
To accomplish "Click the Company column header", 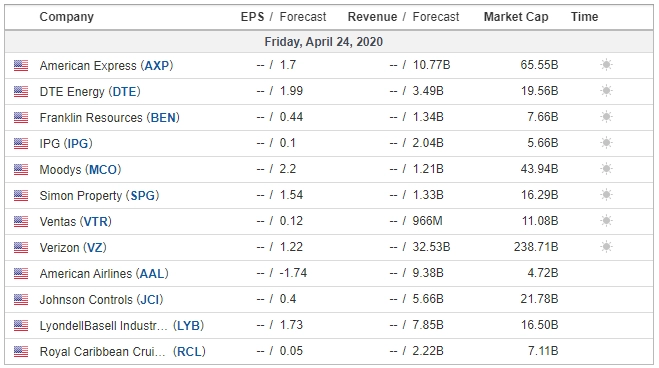I will (x=66, y=17).
